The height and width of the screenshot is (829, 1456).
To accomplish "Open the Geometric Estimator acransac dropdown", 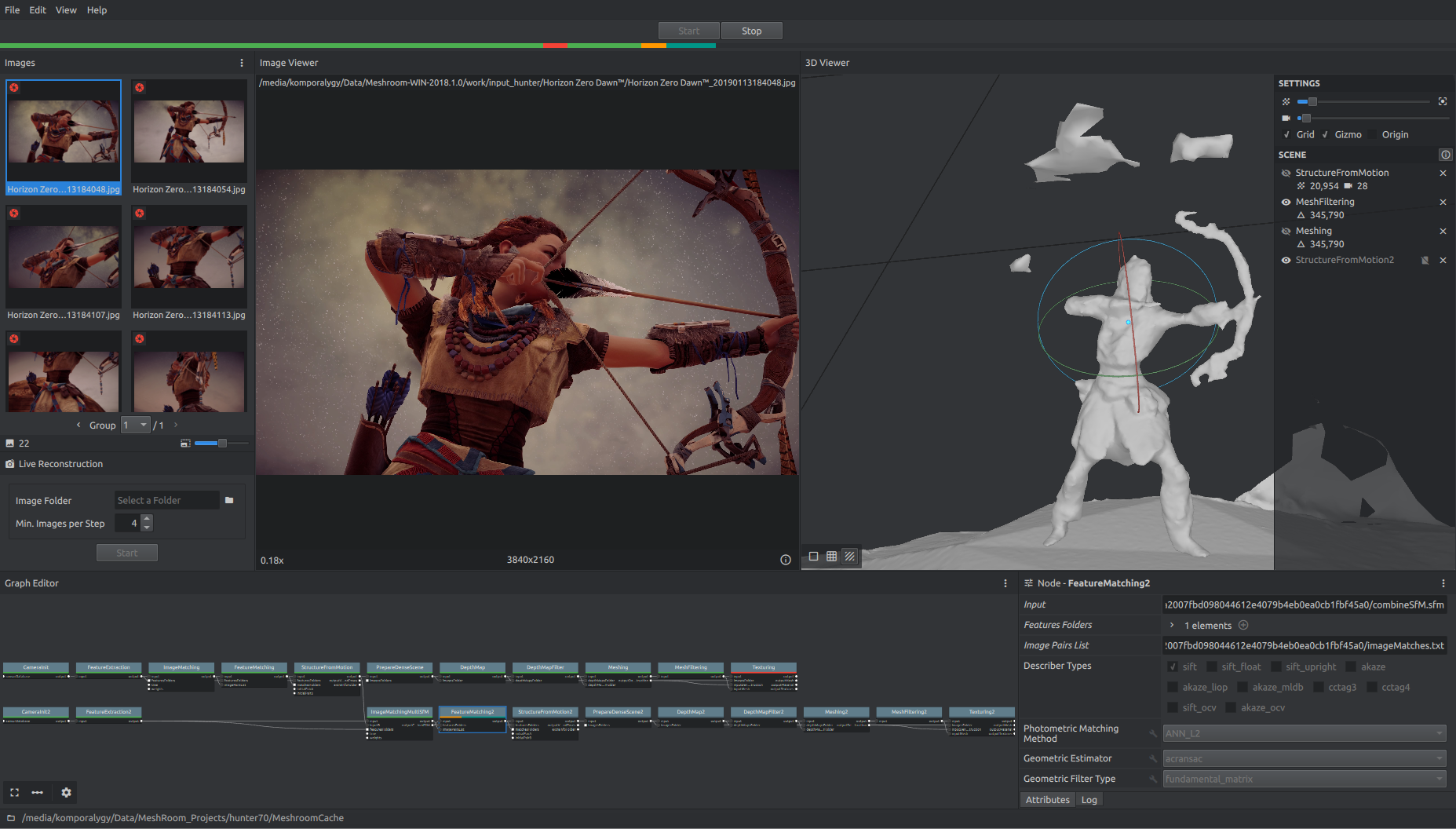I will (x=1305, y=758).
